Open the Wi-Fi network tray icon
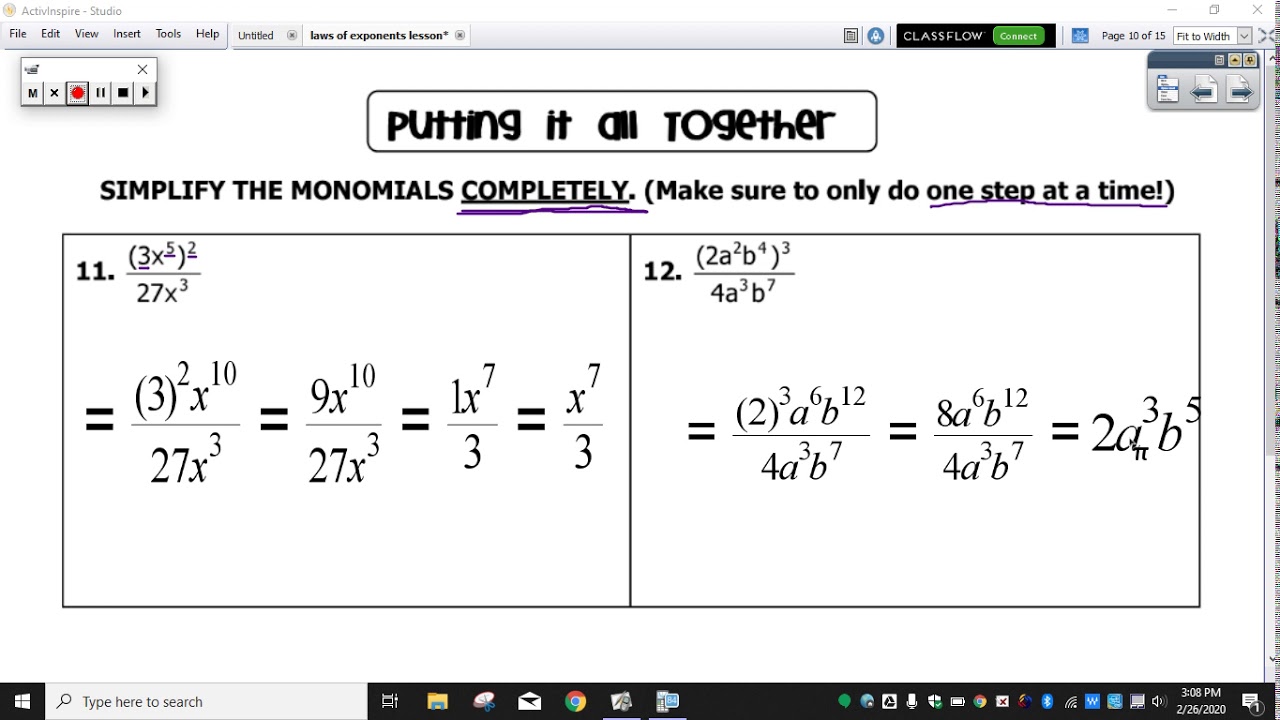 click(1070, 701)
